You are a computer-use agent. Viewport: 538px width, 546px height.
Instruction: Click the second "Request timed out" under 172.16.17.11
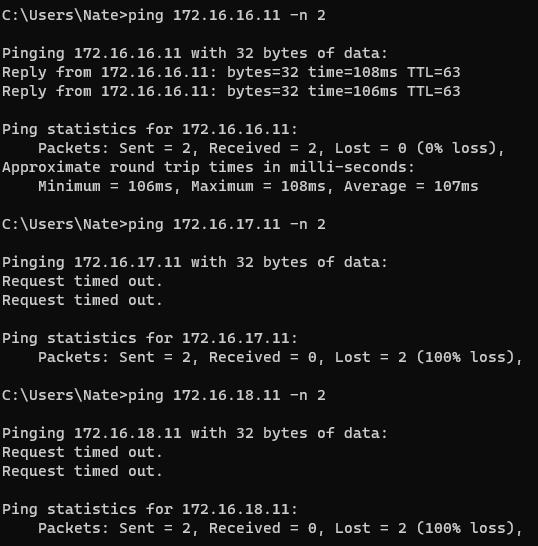(x=83, y=301)
